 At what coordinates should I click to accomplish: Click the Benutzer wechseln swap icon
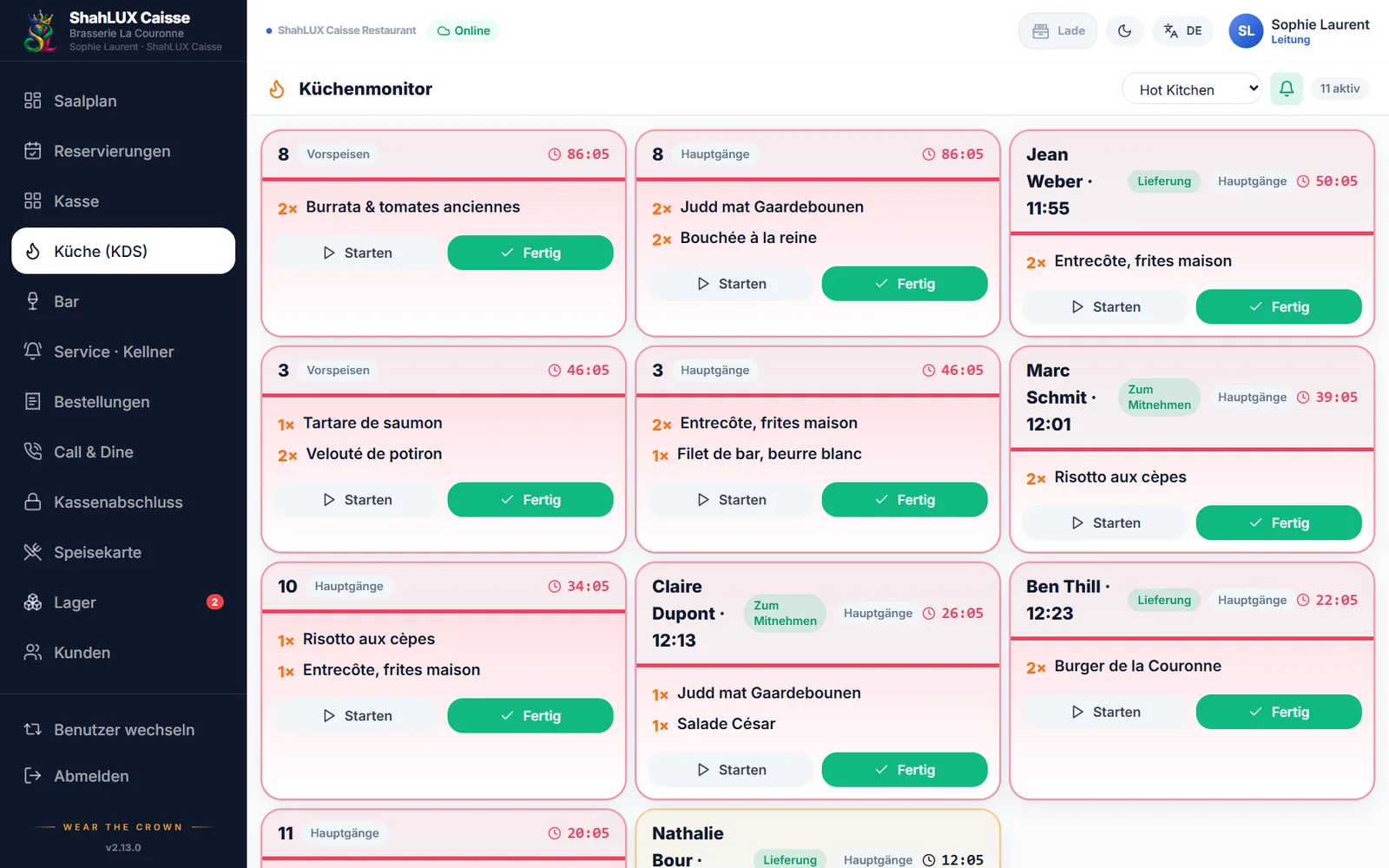pos(33,730)
